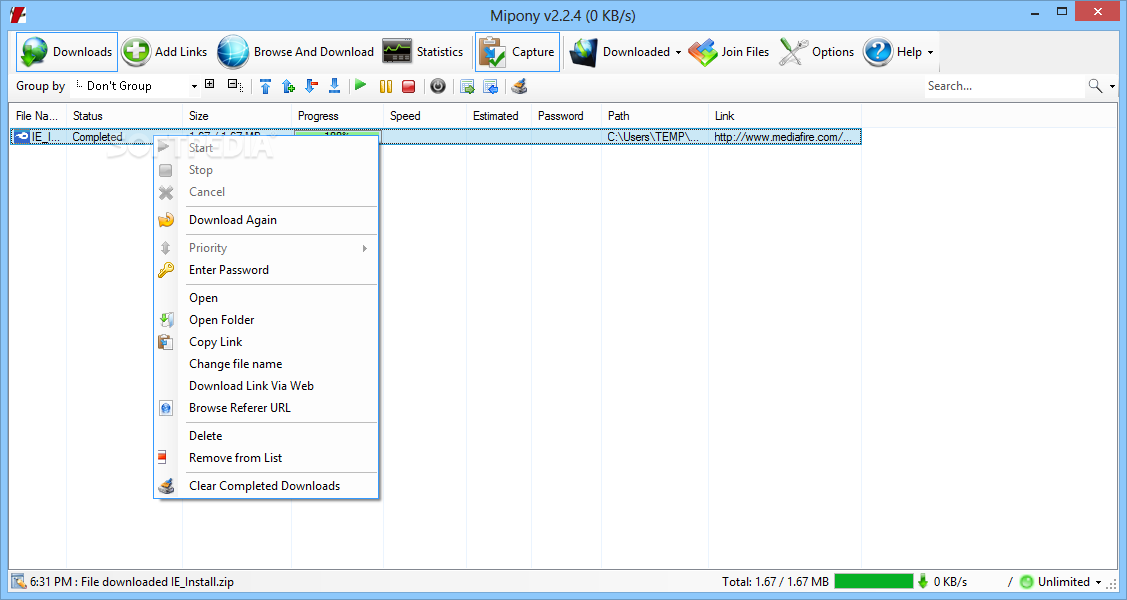Sort by the Estimated column header
The width and height of the screenshot is (1127, 600).
499,116
